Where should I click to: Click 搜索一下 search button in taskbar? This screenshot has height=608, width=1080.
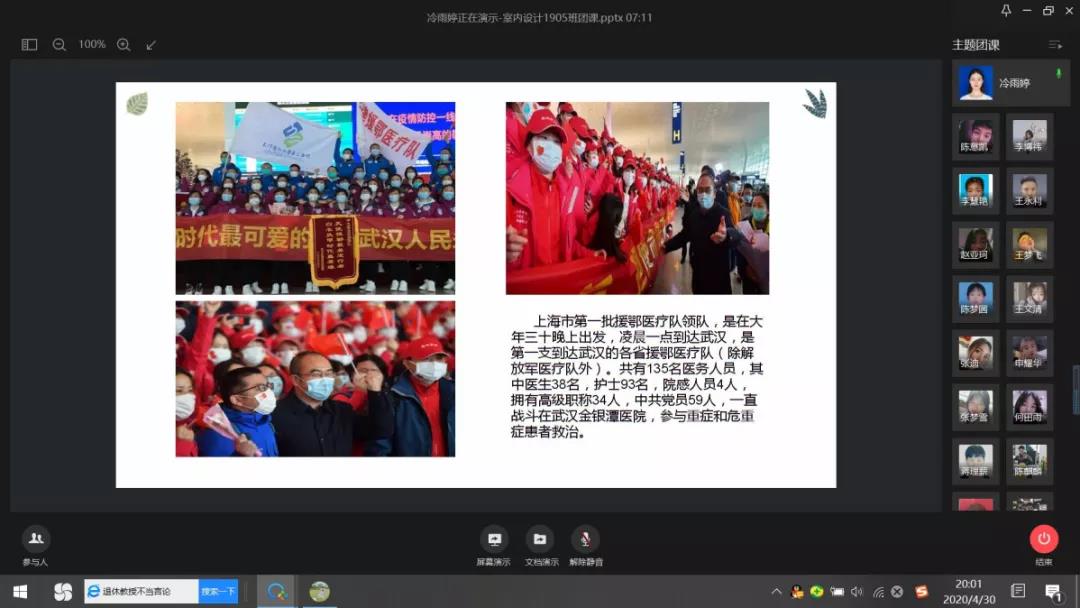point(218,591)
